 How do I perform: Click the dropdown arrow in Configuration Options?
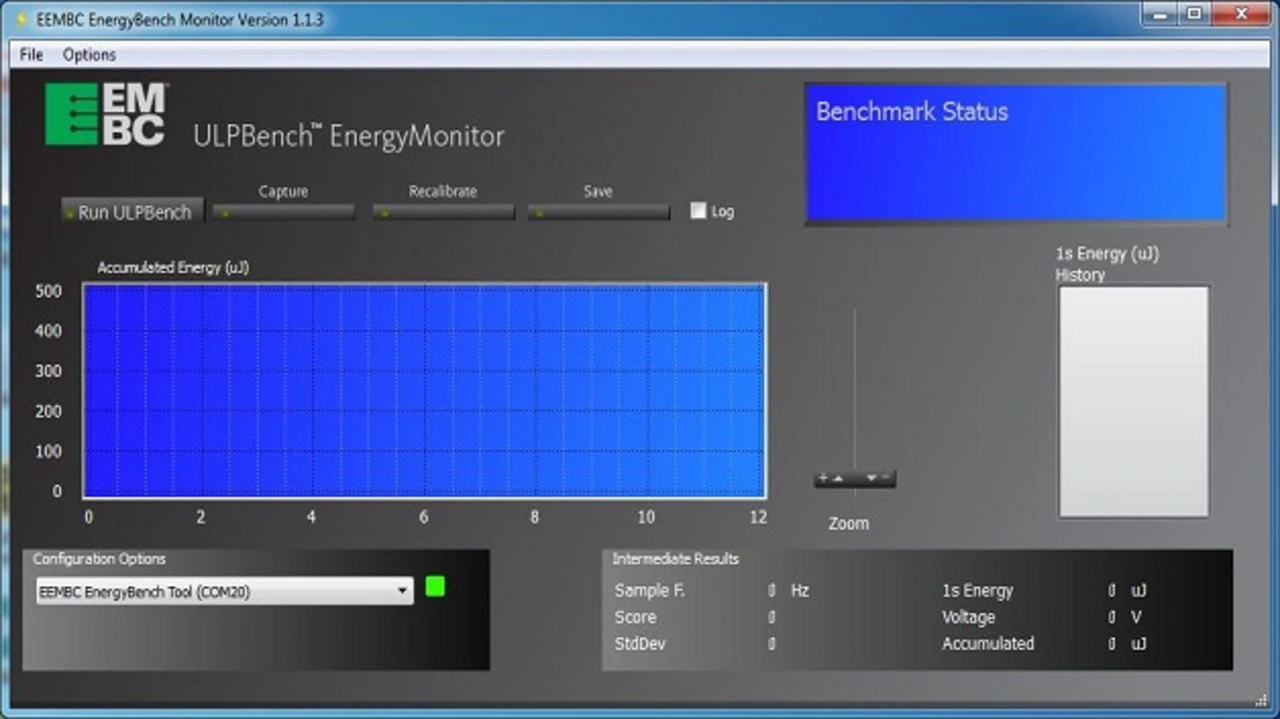(x=402, y=592)
